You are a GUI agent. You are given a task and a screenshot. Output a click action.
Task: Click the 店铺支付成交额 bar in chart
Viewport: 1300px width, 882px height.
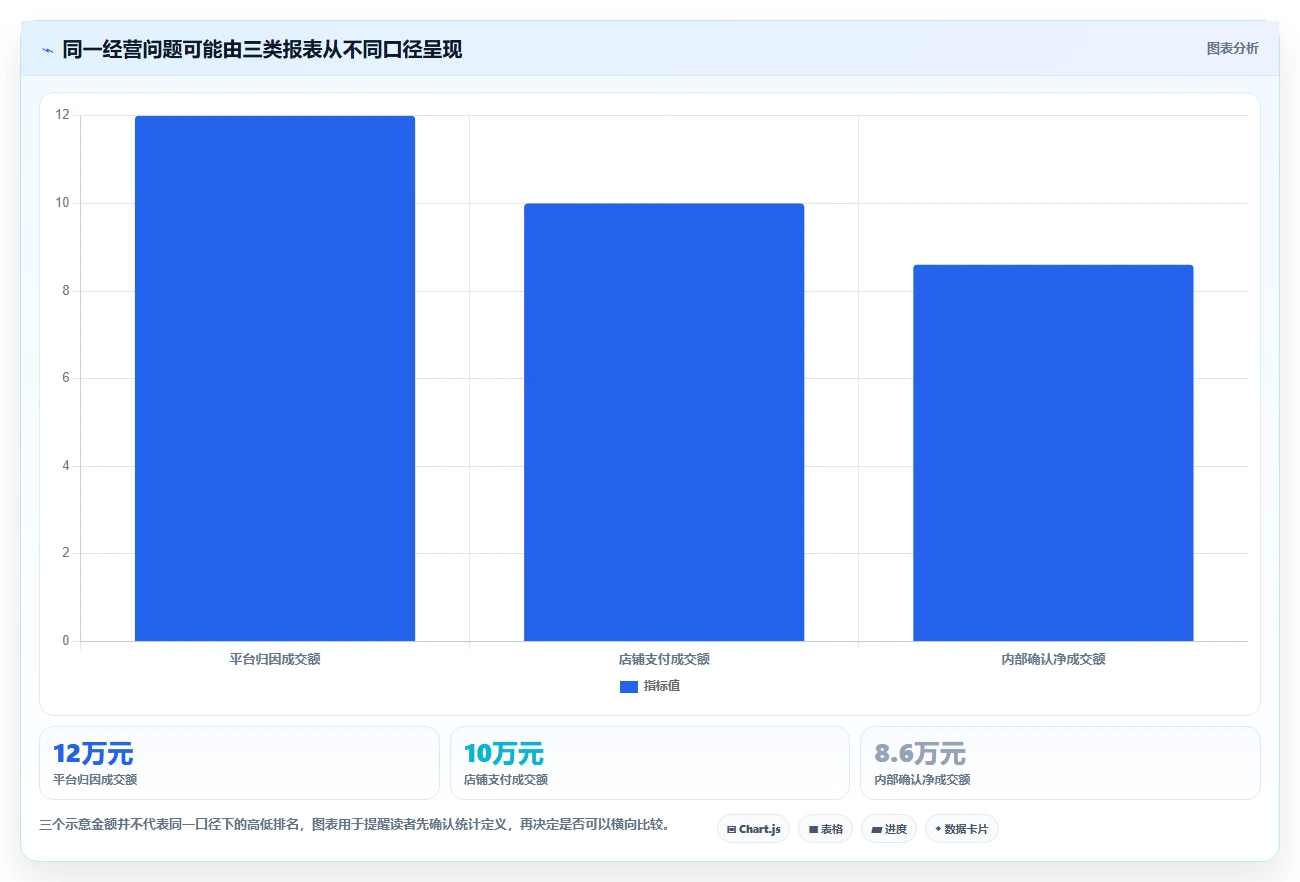coord(664,422)
